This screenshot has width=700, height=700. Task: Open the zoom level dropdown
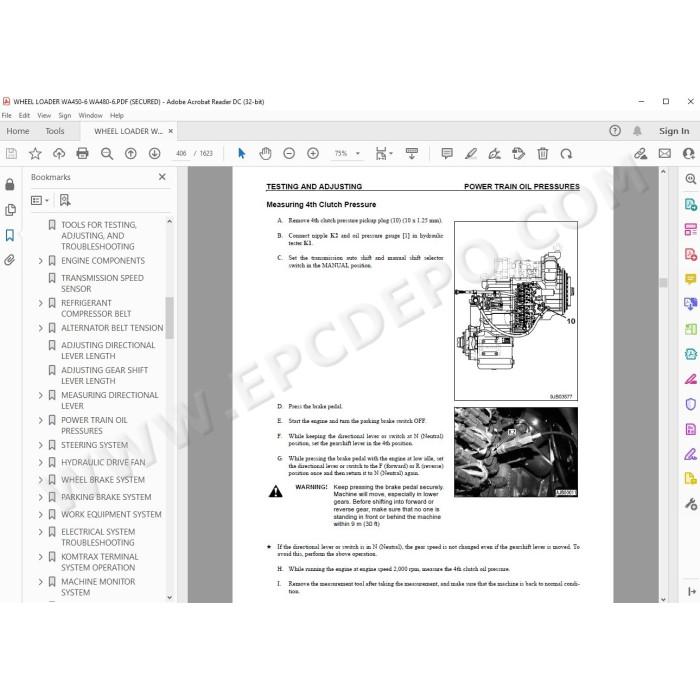tap(358, 154)
